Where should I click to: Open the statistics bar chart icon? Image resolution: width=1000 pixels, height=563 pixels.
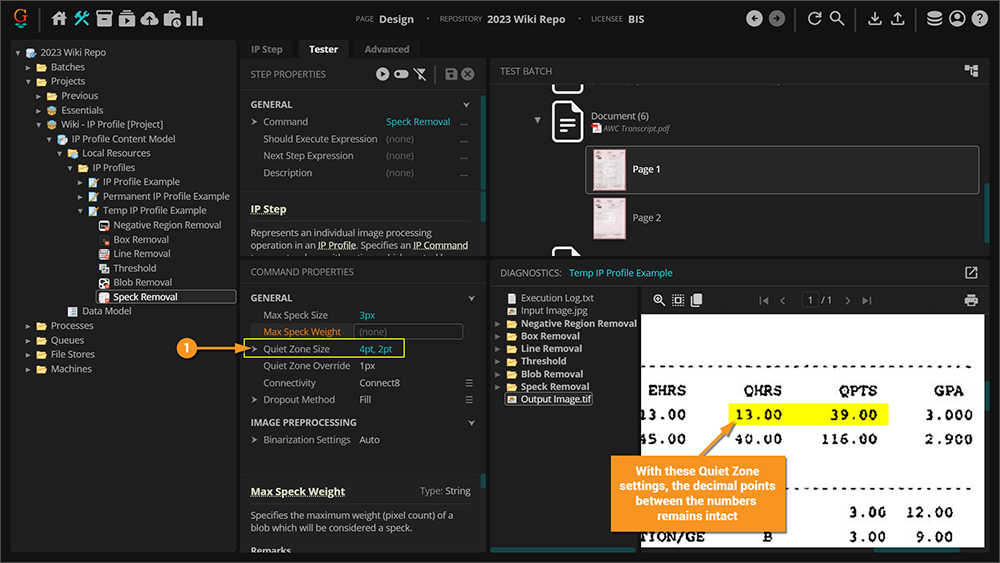click(x=194, y=18)
